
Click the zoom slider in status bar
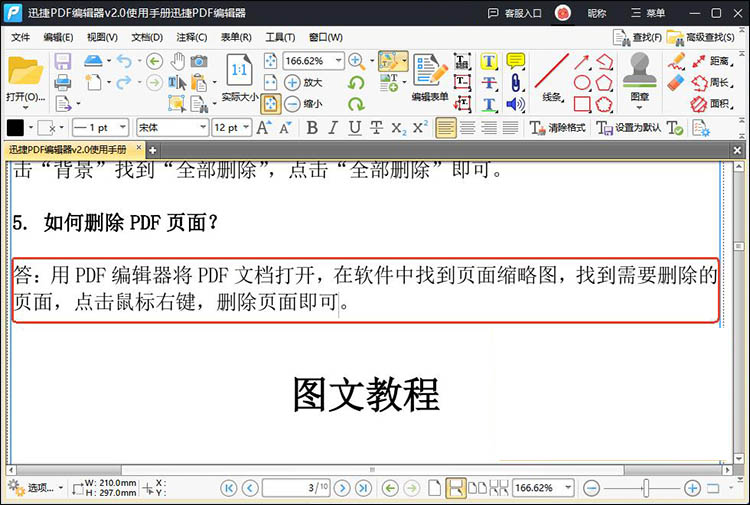click(646, 488)
